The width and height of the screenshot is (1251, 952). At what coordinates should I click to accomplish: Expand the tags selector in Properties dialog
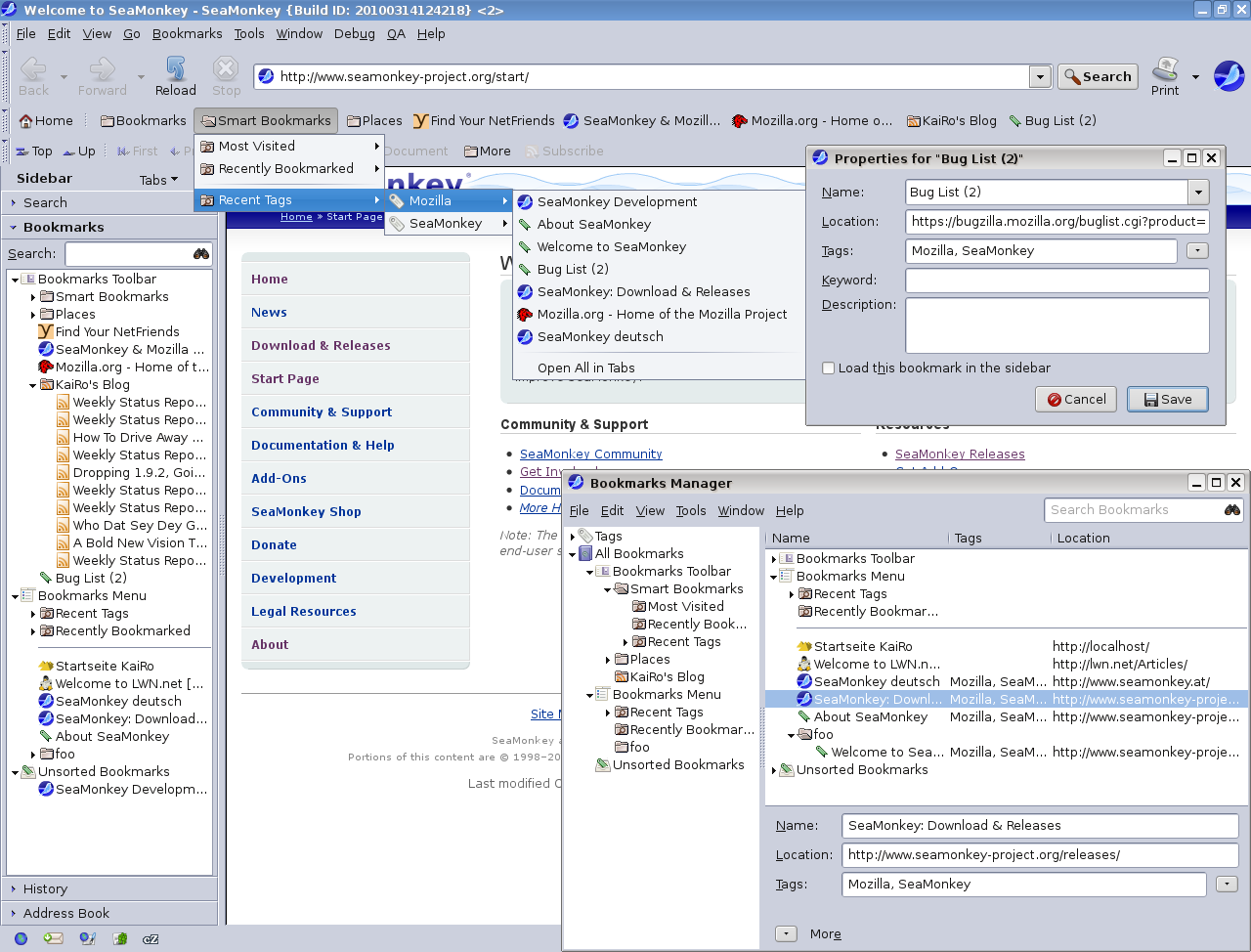[1197, 251]
